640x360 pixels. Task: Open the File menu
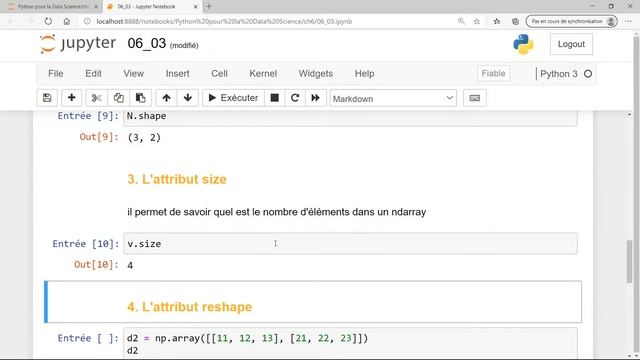click(56, 73)
